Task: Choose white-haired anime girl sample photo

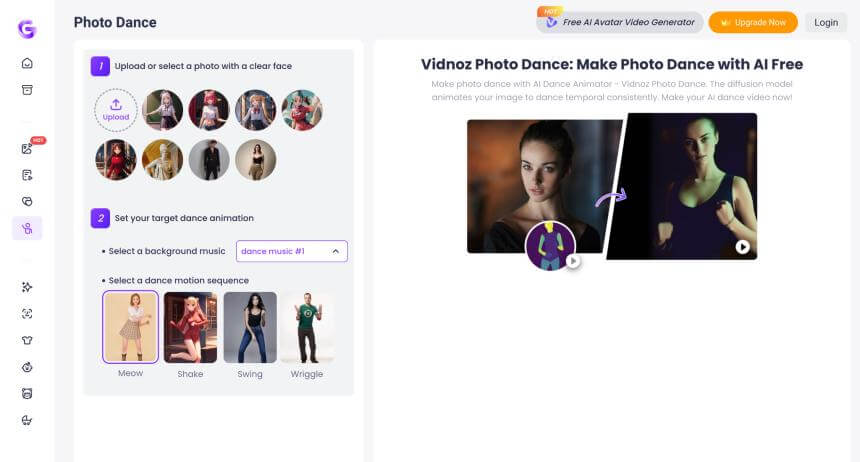Action: coord(162,110)
